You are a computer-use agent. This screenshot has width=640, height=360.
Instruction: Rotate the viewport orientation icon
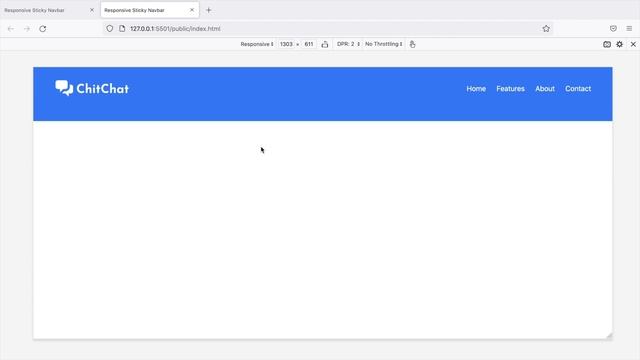point(324,44)
